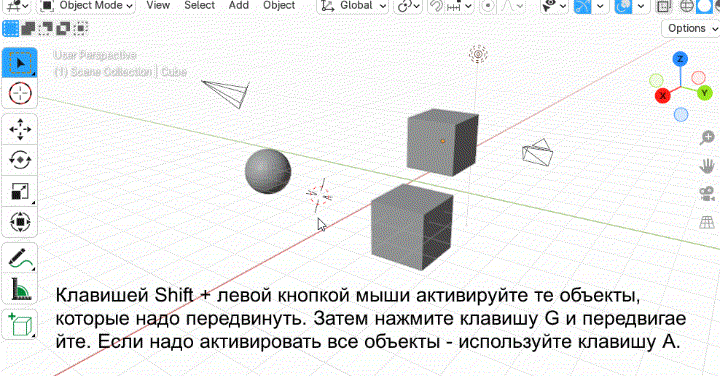Click the '(1) Scene Collection | Cube' label
This screenshot has width=720, height=376.
click(x=120, y=72)
